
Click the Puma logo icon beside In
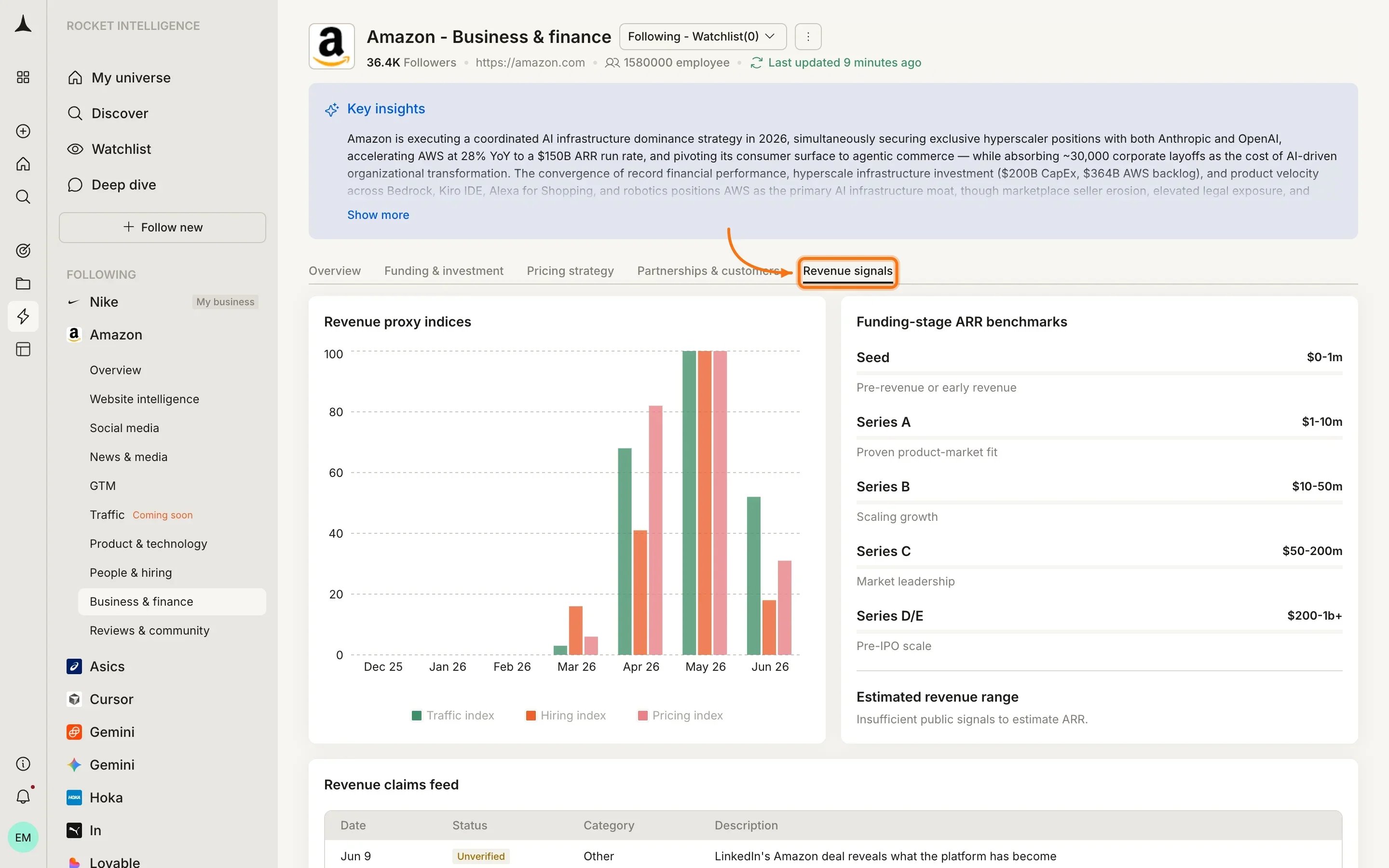74,830
